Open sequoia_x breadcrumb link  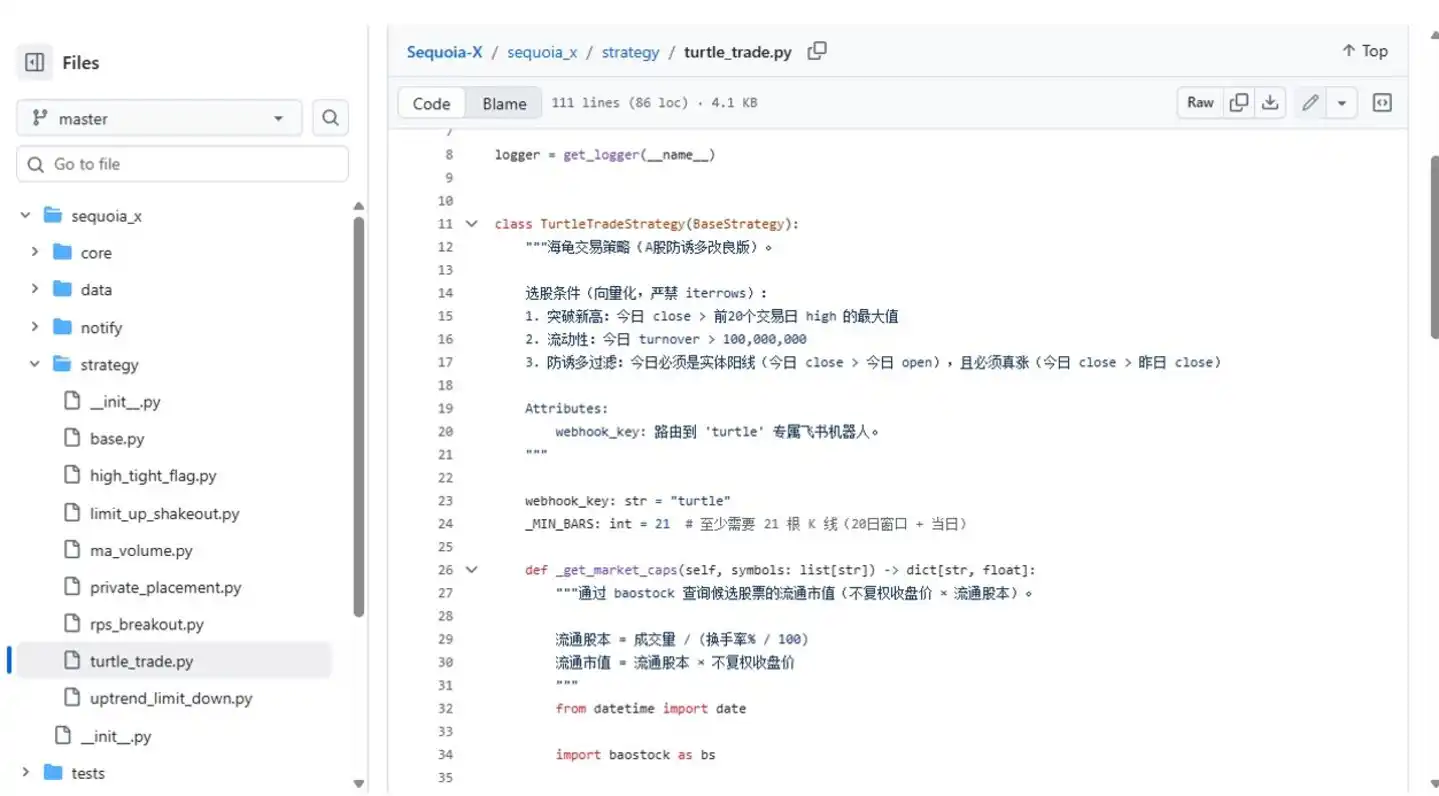pos(542,52)
